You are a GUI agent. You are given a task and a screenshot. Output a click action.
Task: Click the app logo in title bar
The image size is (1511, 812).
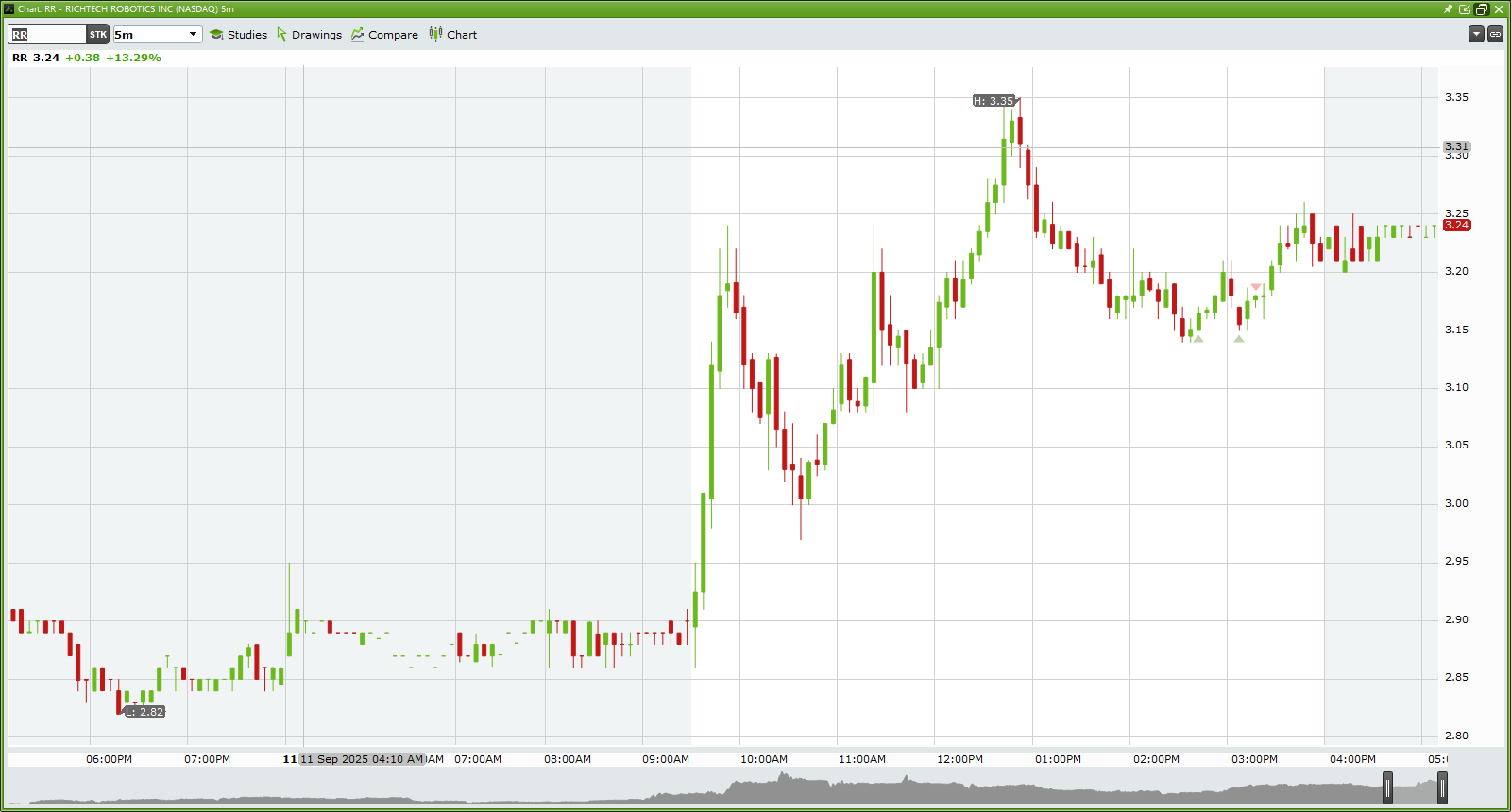tap(9, 9)
